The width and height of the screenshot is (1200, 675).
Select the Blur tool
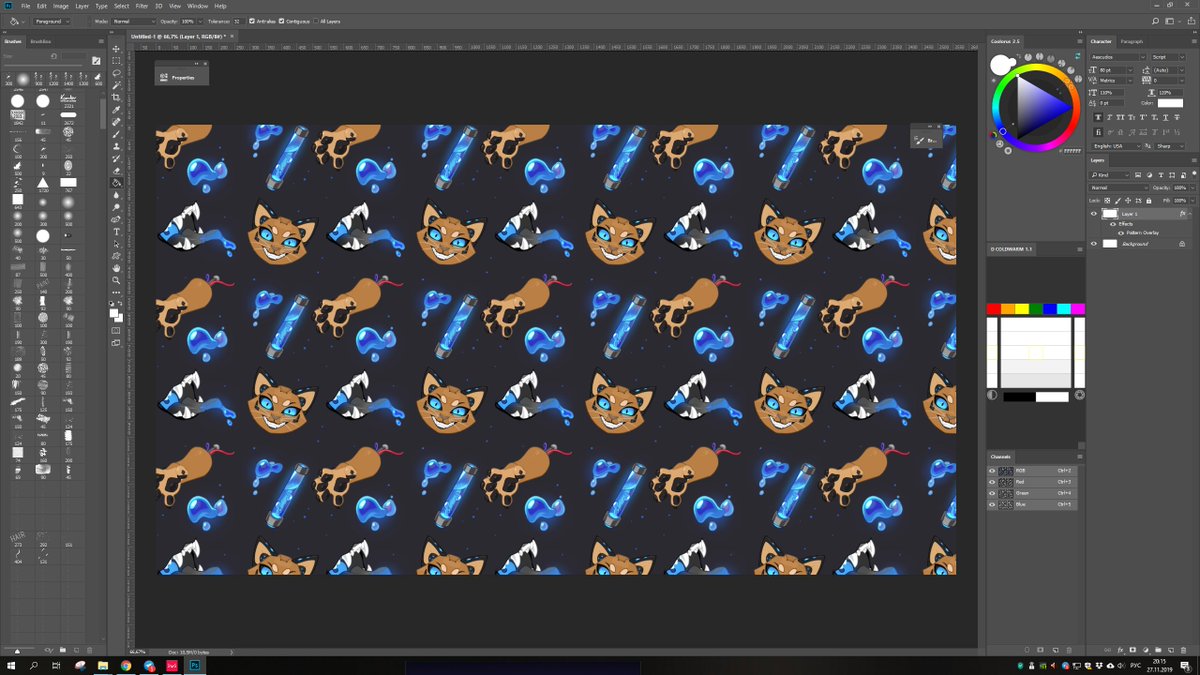click(116, 195)
